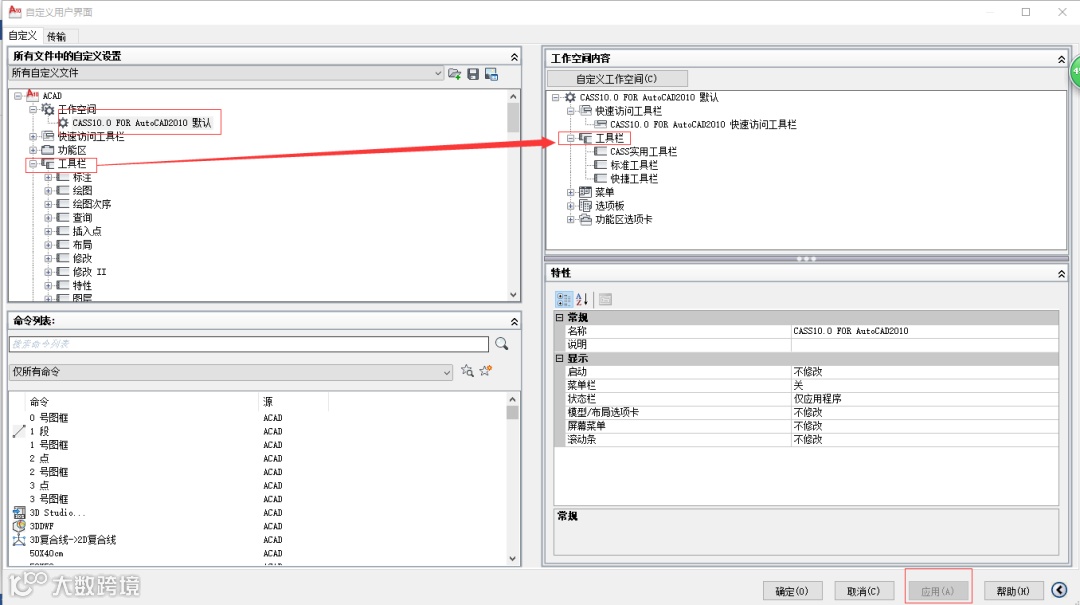The width and height of the screenshot is (1080, 605).
Task: Click the 3D Studio command icon
Action: [19, 513]
